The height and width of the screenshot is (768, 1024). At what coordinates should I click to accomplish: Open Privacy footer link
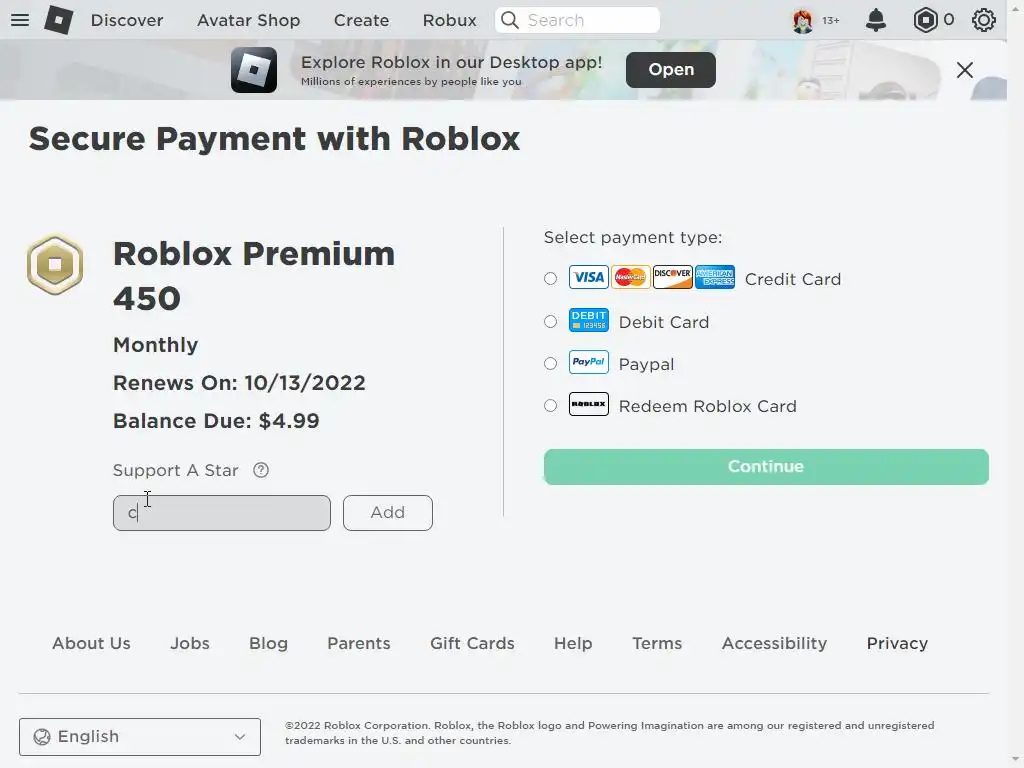click(897, 643)
